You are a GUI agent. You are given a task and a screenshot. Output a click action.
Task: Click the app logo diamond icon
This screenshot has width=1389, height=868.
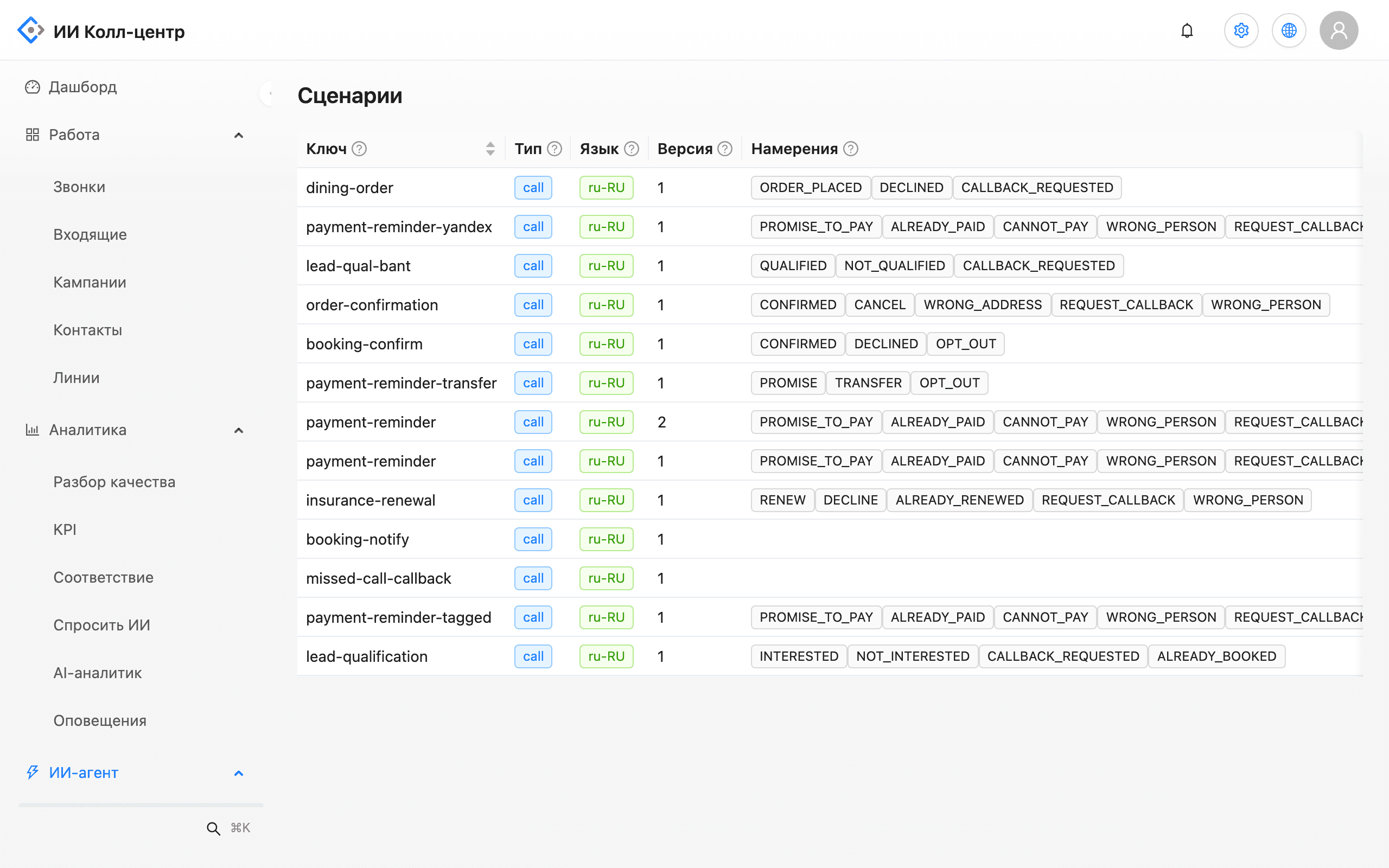[30, 30]
